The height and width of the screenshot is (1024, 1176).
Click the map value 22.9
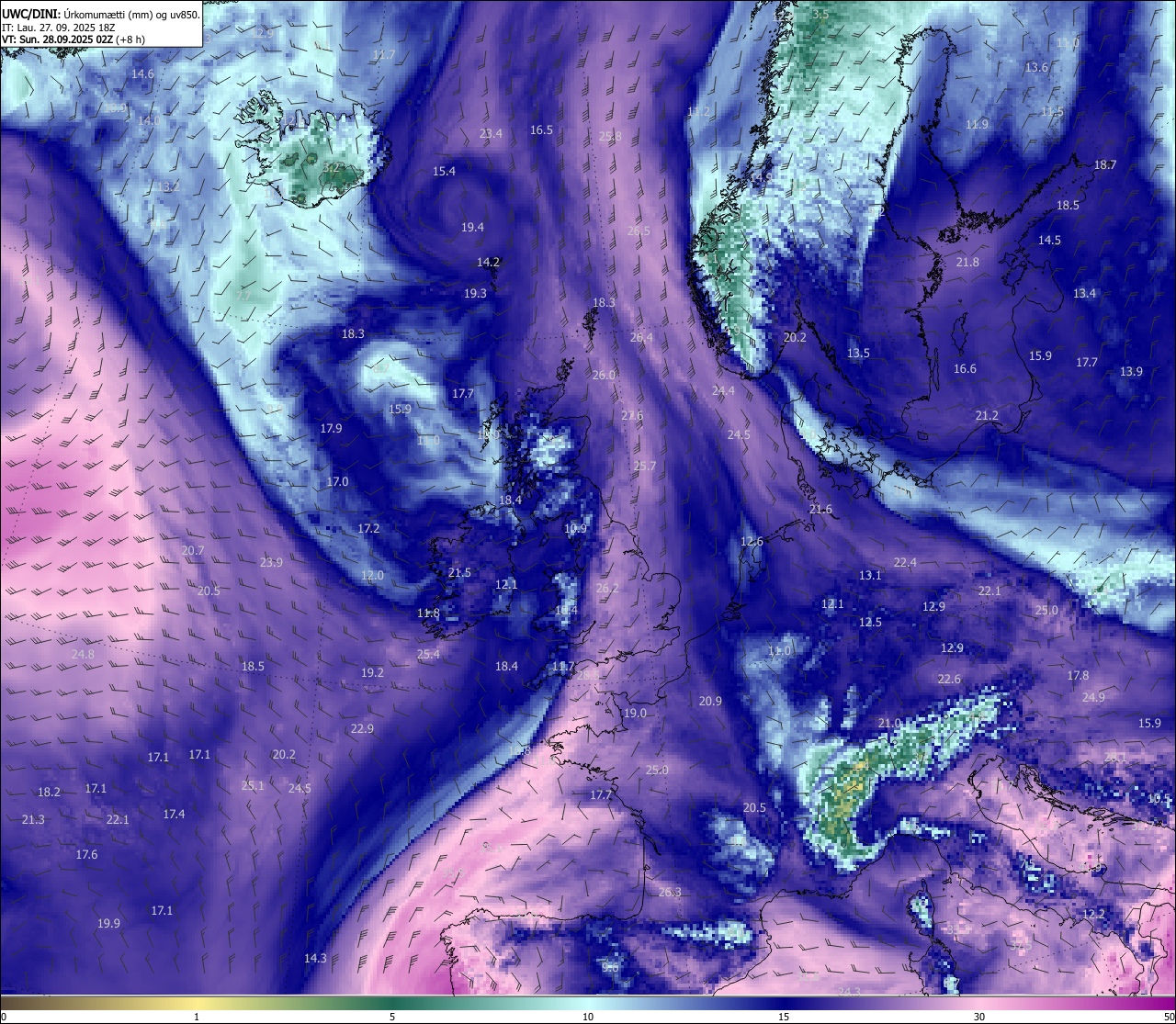point(362,728)
